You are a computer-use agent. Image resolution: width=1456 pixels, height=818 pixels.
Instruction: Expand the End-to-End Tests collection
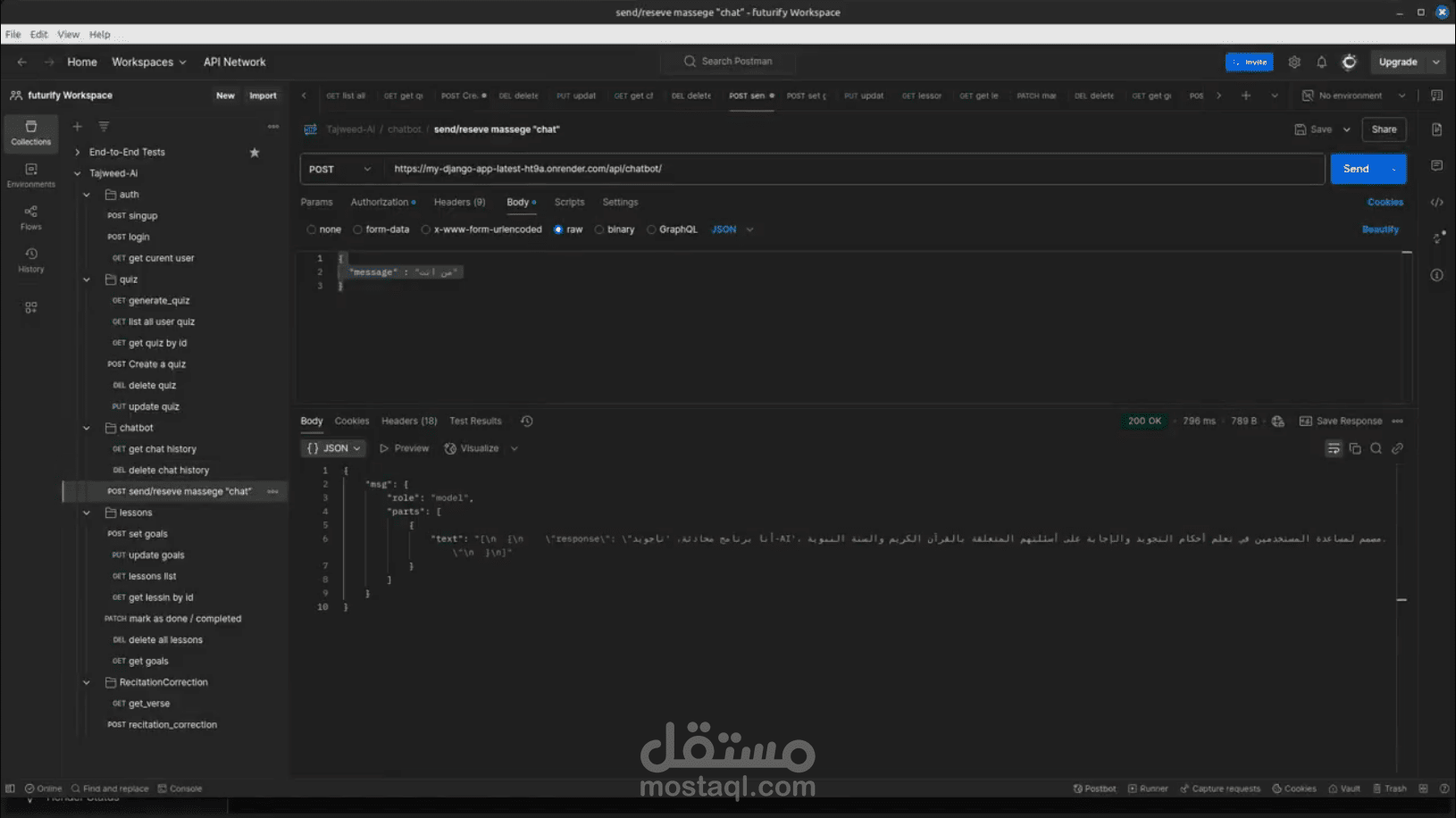point(78,153)
